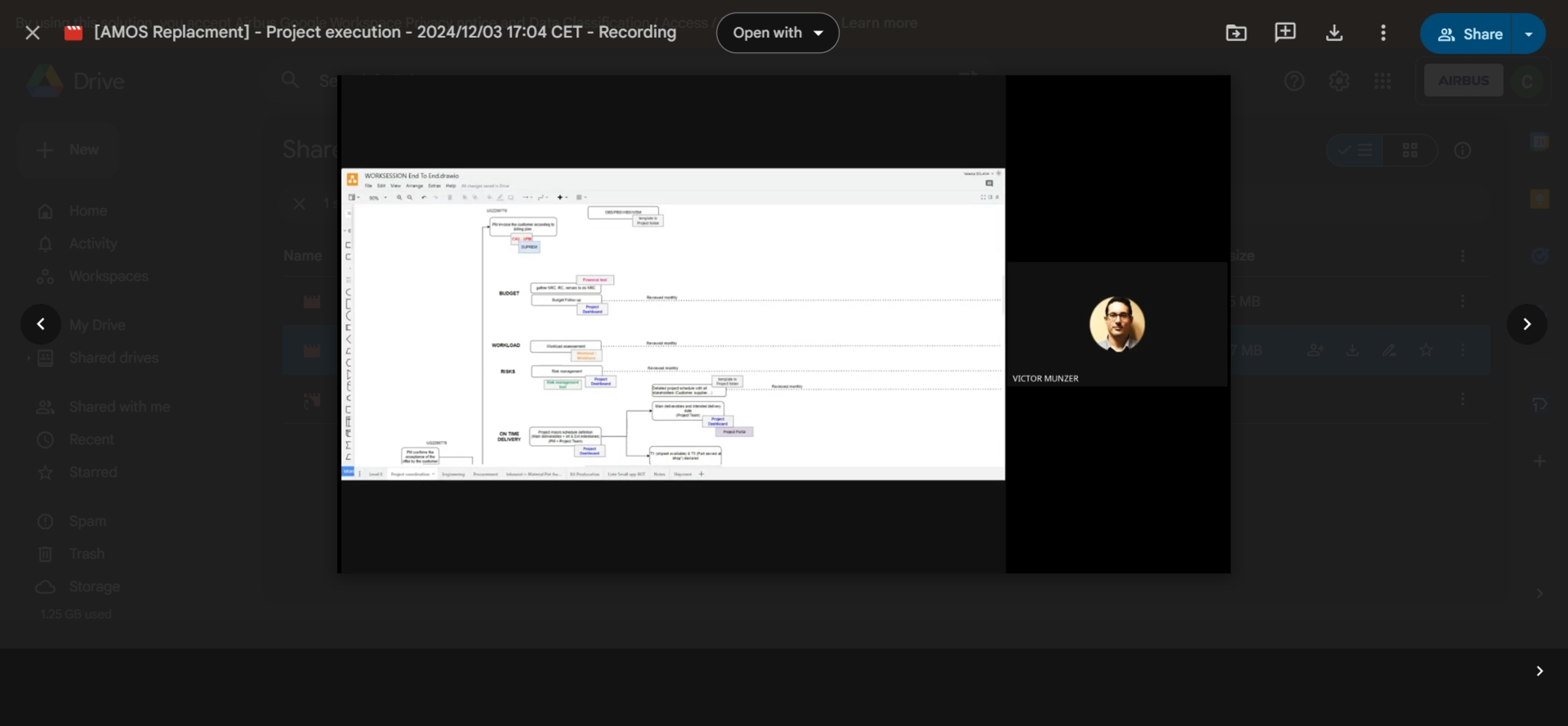Viewport: 1568px width, 726px height.
Task: Open Starred in Drive sidebar
Action: click(93, 472)
